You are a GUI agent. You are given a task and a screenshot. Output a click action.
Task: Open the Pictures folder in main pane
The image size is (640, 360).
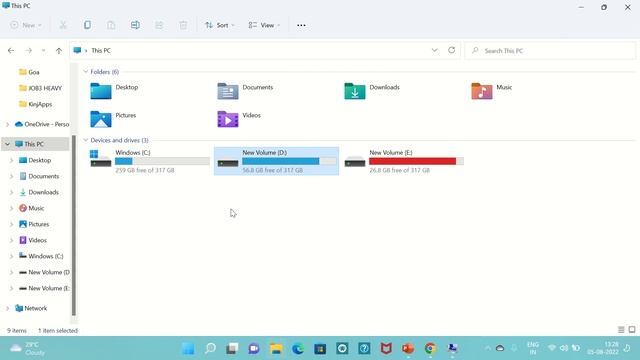[113, 119]
